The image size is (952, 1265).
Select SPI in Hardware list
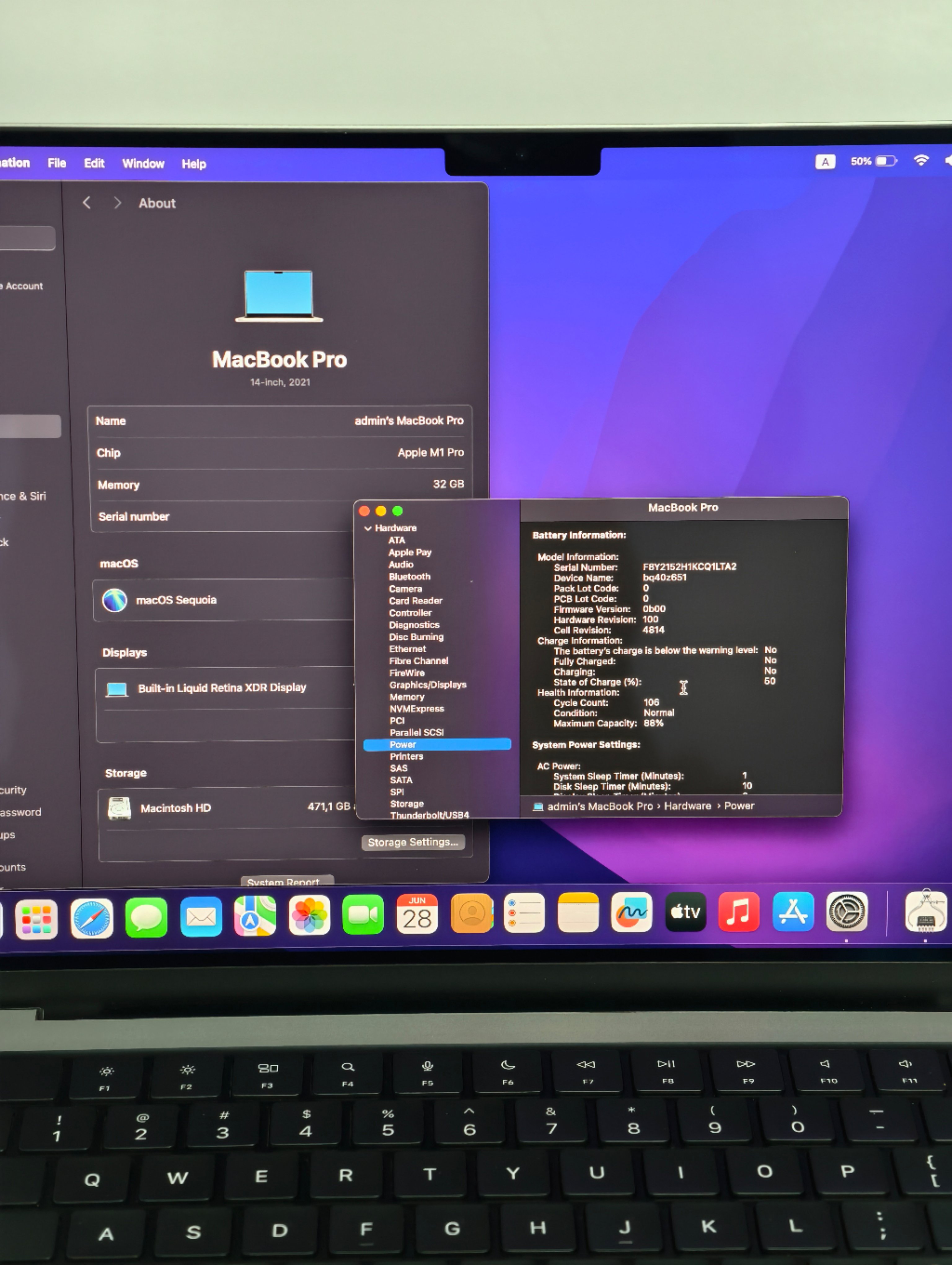pyautogui.click(x=397, y=792)
